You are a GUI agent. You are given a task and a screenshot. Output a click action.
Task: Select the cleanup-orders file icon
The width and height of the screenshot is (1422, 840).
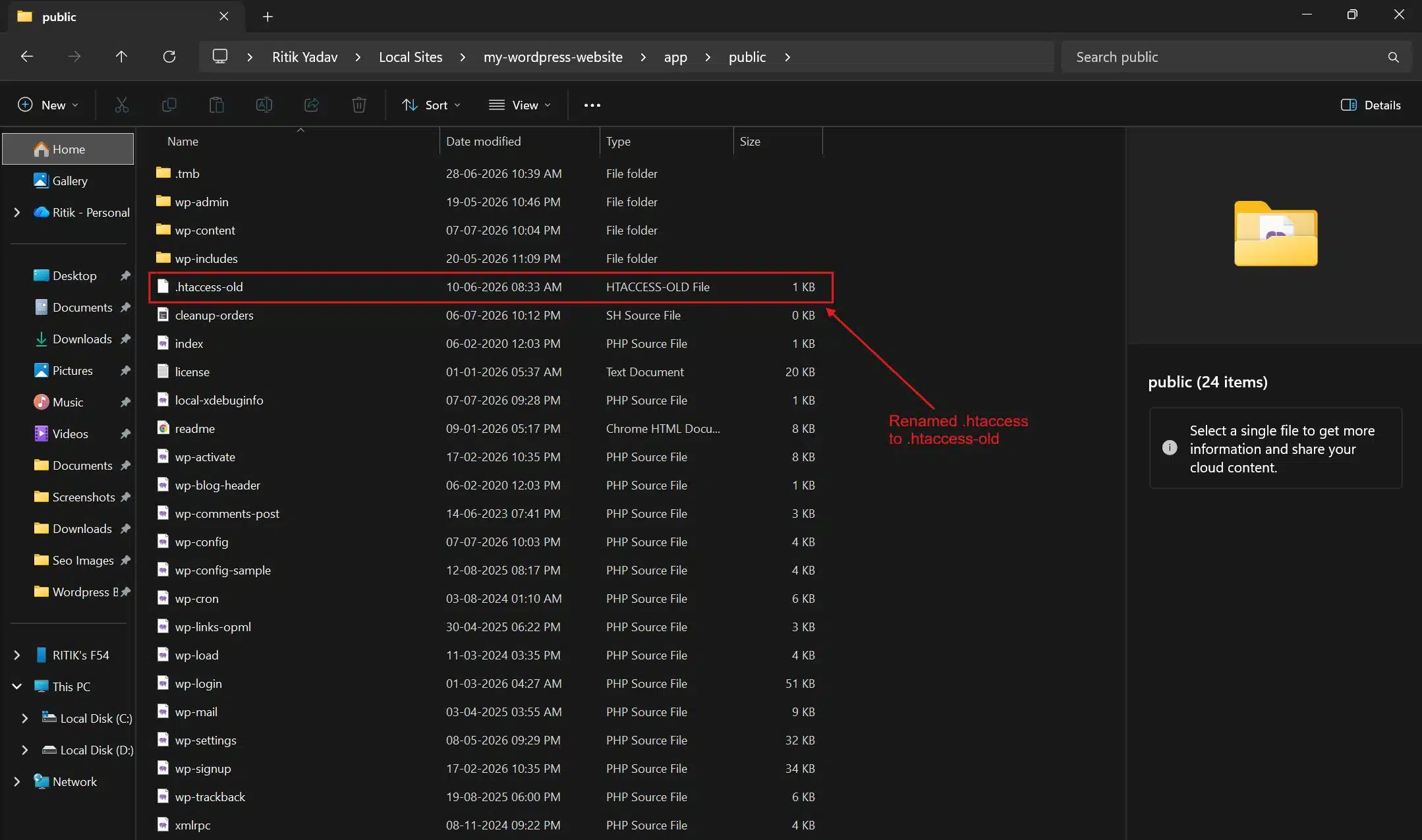tap(163, 315)
